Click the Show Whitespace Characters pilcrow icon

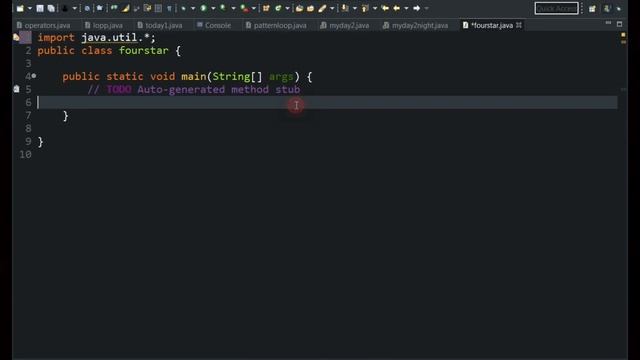[x=169, y=8]
